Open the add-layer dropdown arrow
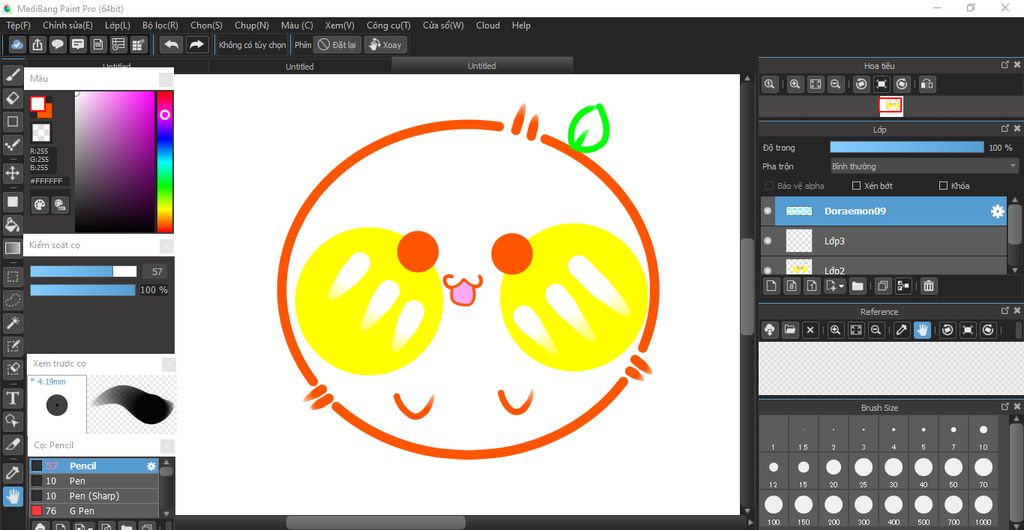1024x530 pixels. click(842, 286)
